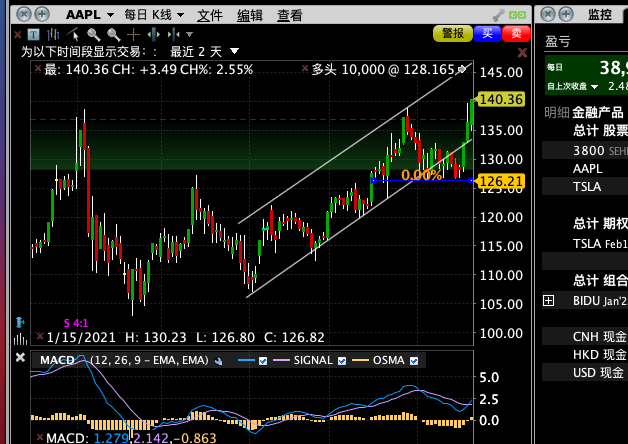Click the green chain link icon

click(x=517, y=15)
